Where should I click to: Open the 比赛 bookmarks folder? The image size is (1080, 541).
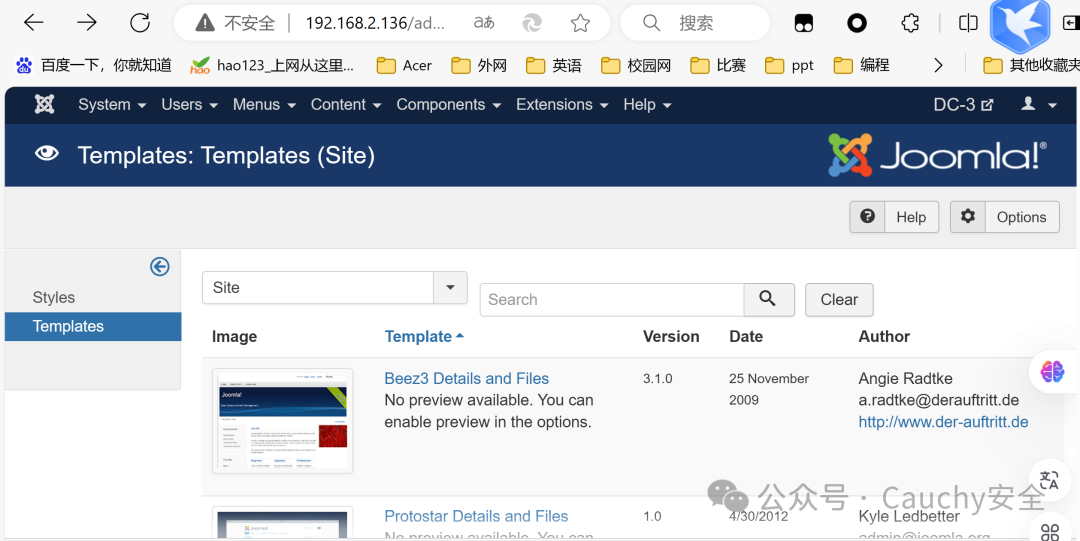pyautogui.click(x=718, y=65)
